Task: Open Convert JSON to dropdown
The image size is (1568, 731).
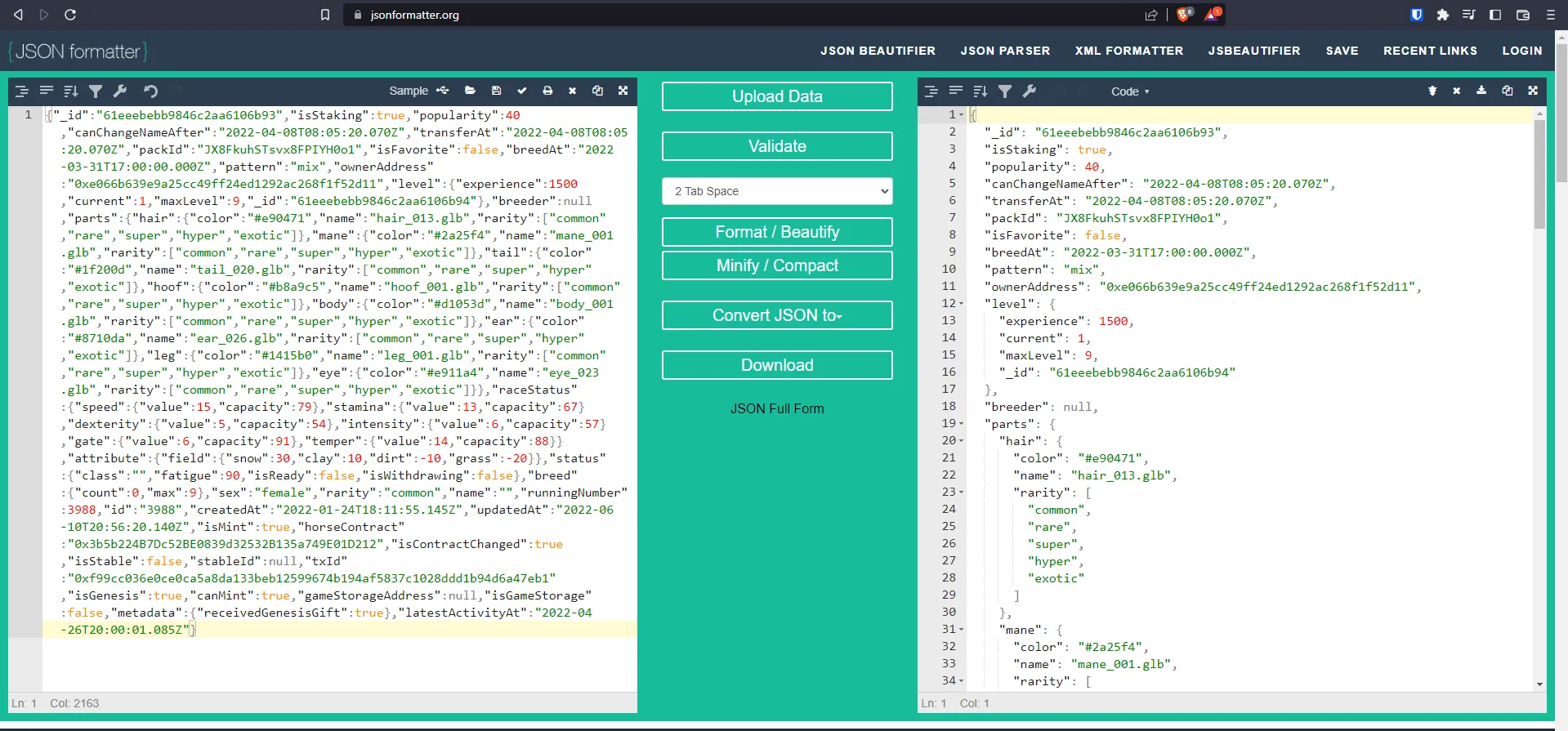Action: (x=777, y=315)
